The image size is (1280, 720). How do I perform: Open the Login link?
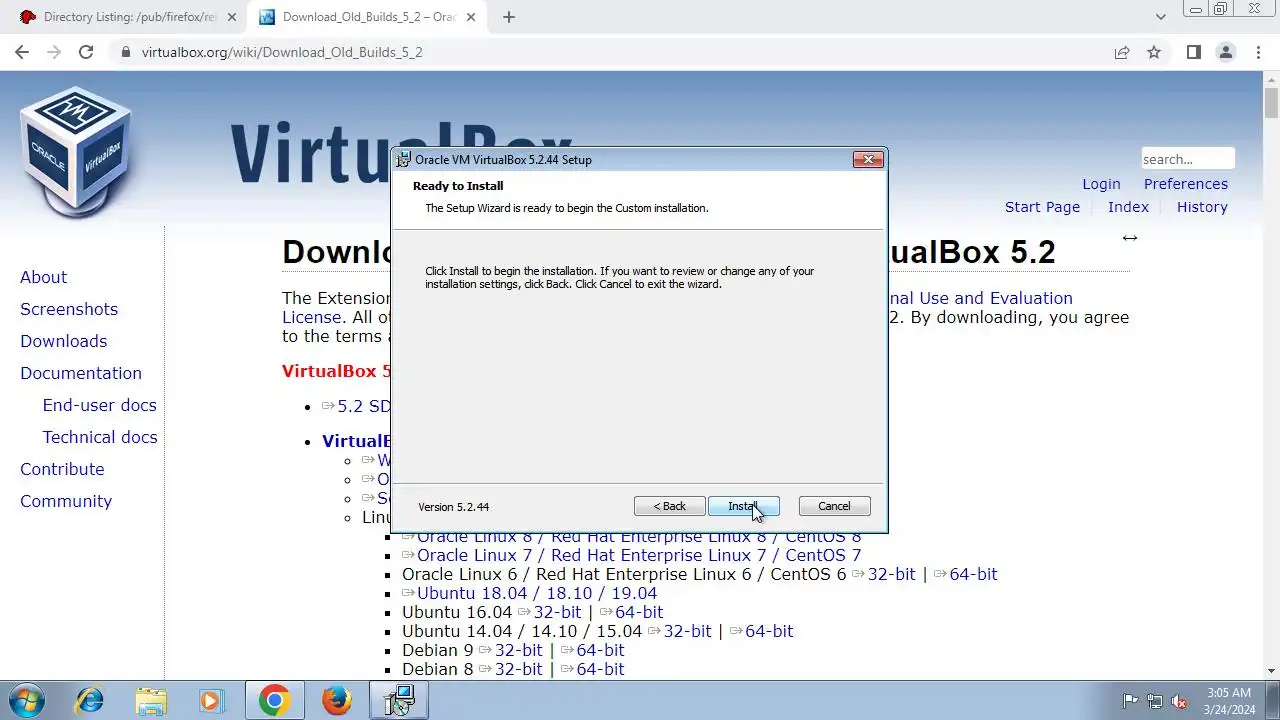1101,184
